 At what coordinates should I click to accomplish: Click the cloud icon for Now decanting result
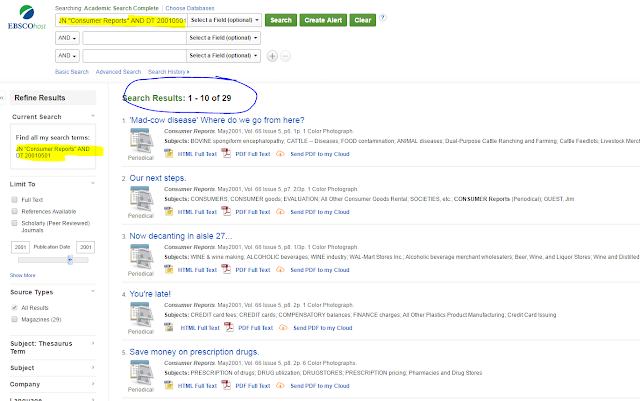point(280,270)
